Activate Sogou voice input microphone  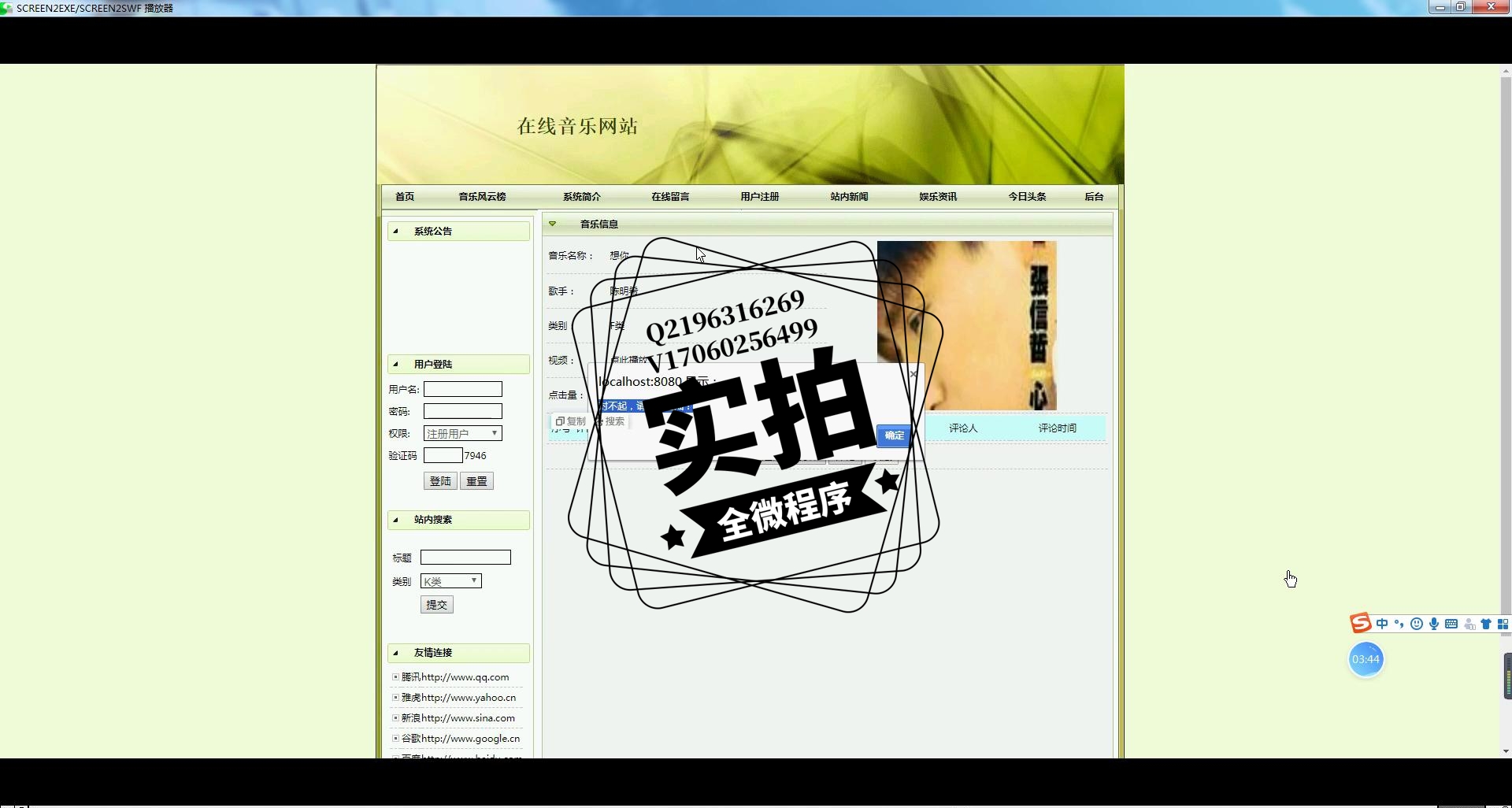[x=1434, y=625]
